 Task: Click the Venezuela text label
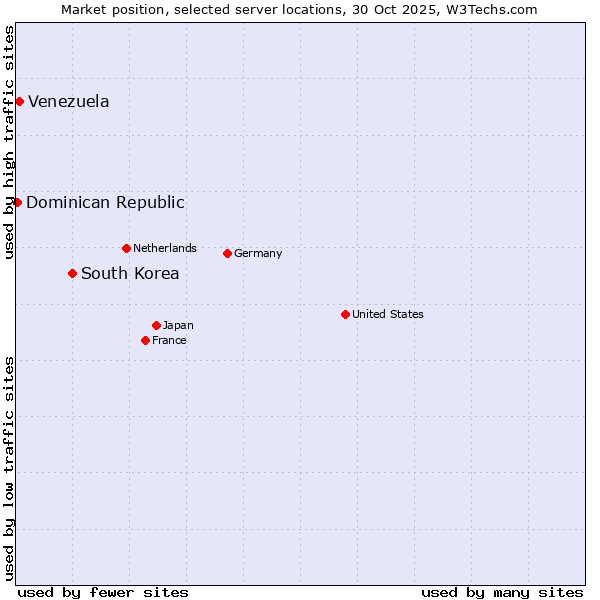(68, 102)
